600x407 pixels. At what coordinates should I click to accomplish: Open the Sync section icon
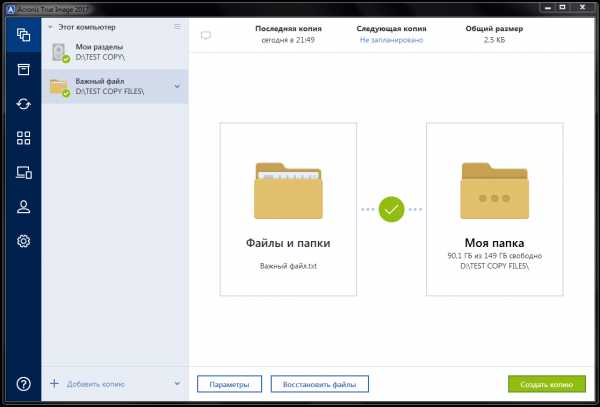23,104
